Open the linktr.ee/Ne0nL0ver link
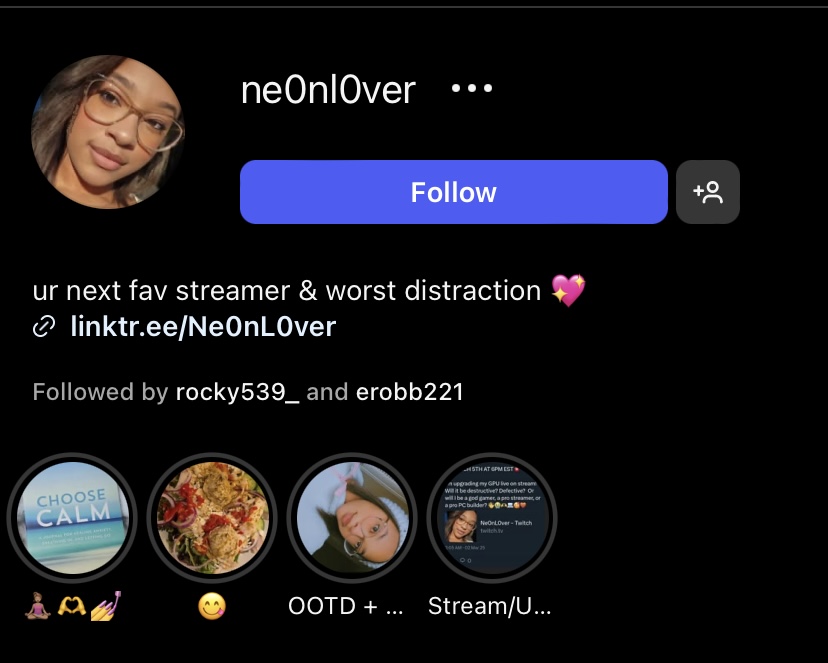828x663 pixels. point(203,327)
